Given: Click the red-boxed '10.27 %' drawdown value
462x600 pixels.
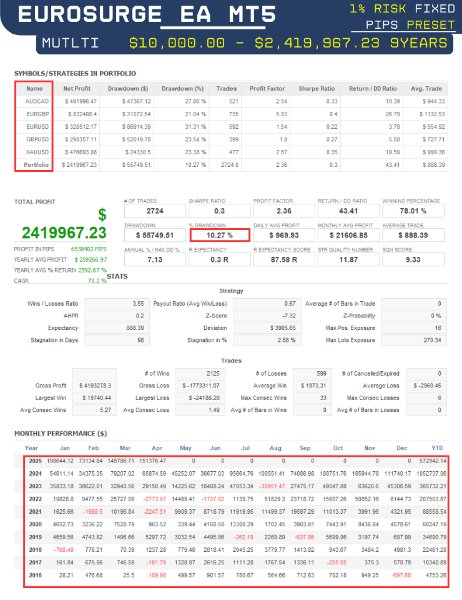Looking at the screenshot, I should [220, 235].
